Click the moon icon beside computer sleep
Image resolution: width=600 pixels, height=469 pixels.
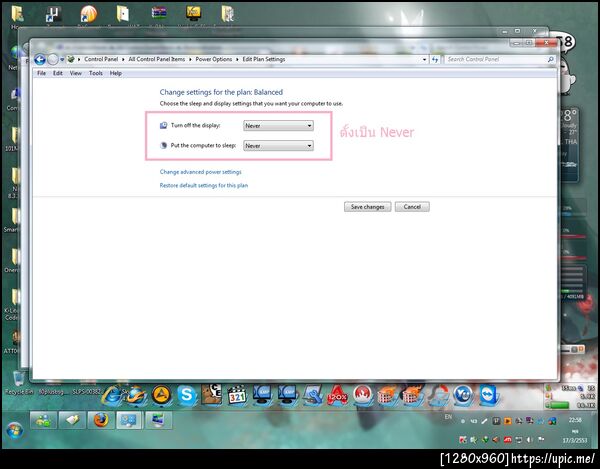click(x=163, y=145)
